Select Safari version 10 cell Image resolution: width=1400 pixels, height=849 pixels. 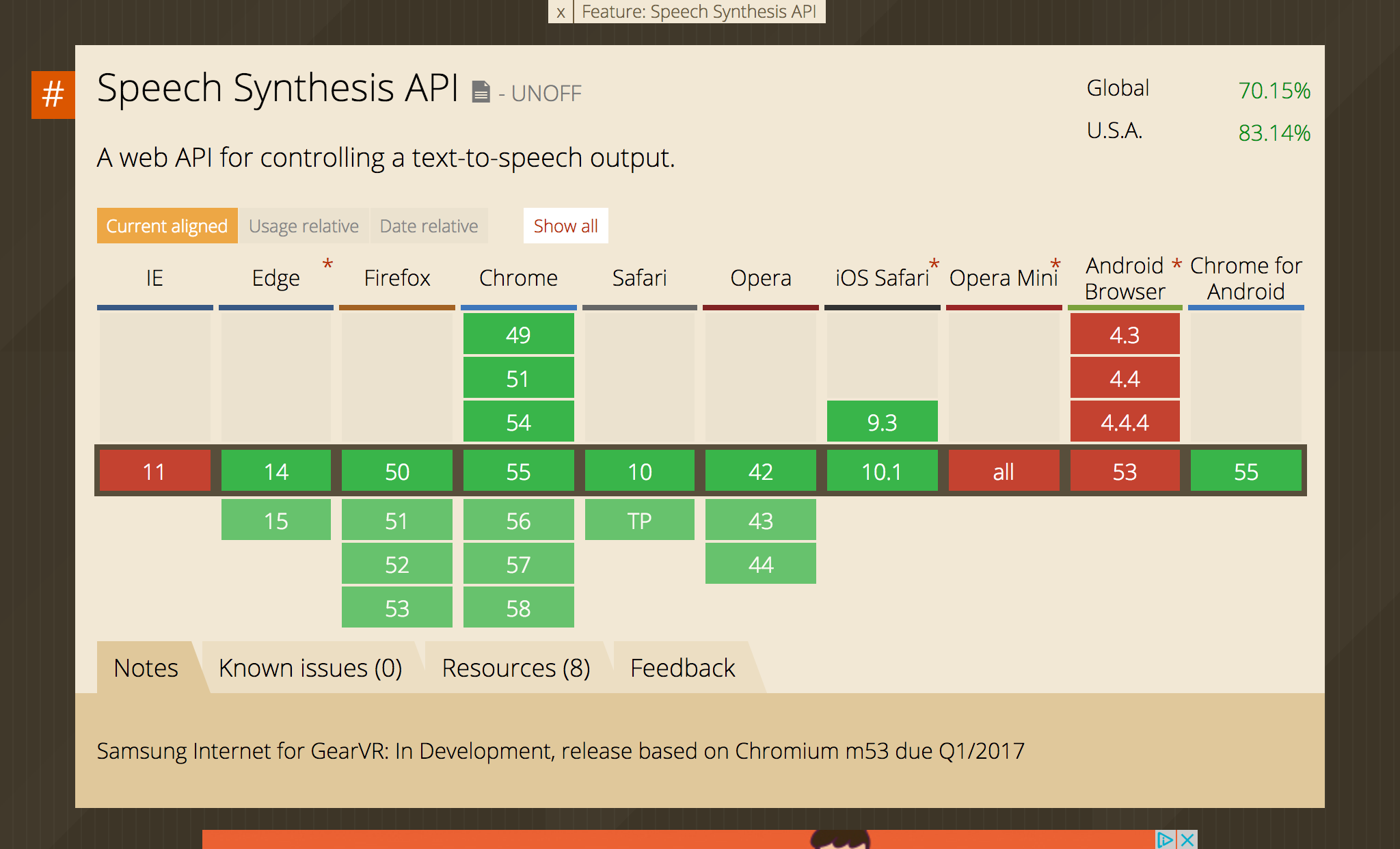[x=640, y=471]
